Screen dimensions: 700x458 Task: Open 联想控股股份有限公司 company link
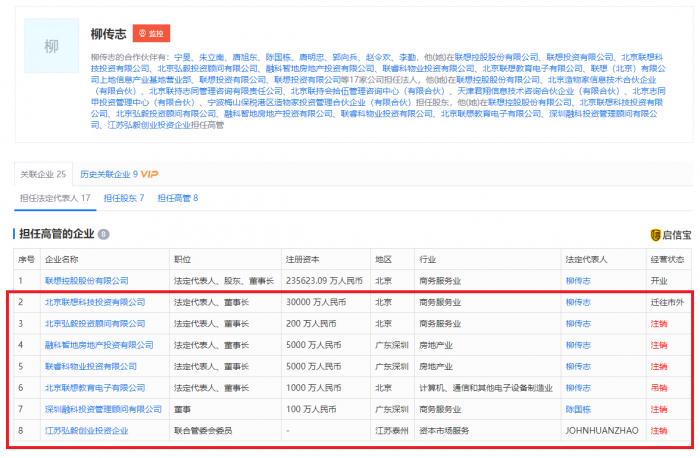[87, 281]
